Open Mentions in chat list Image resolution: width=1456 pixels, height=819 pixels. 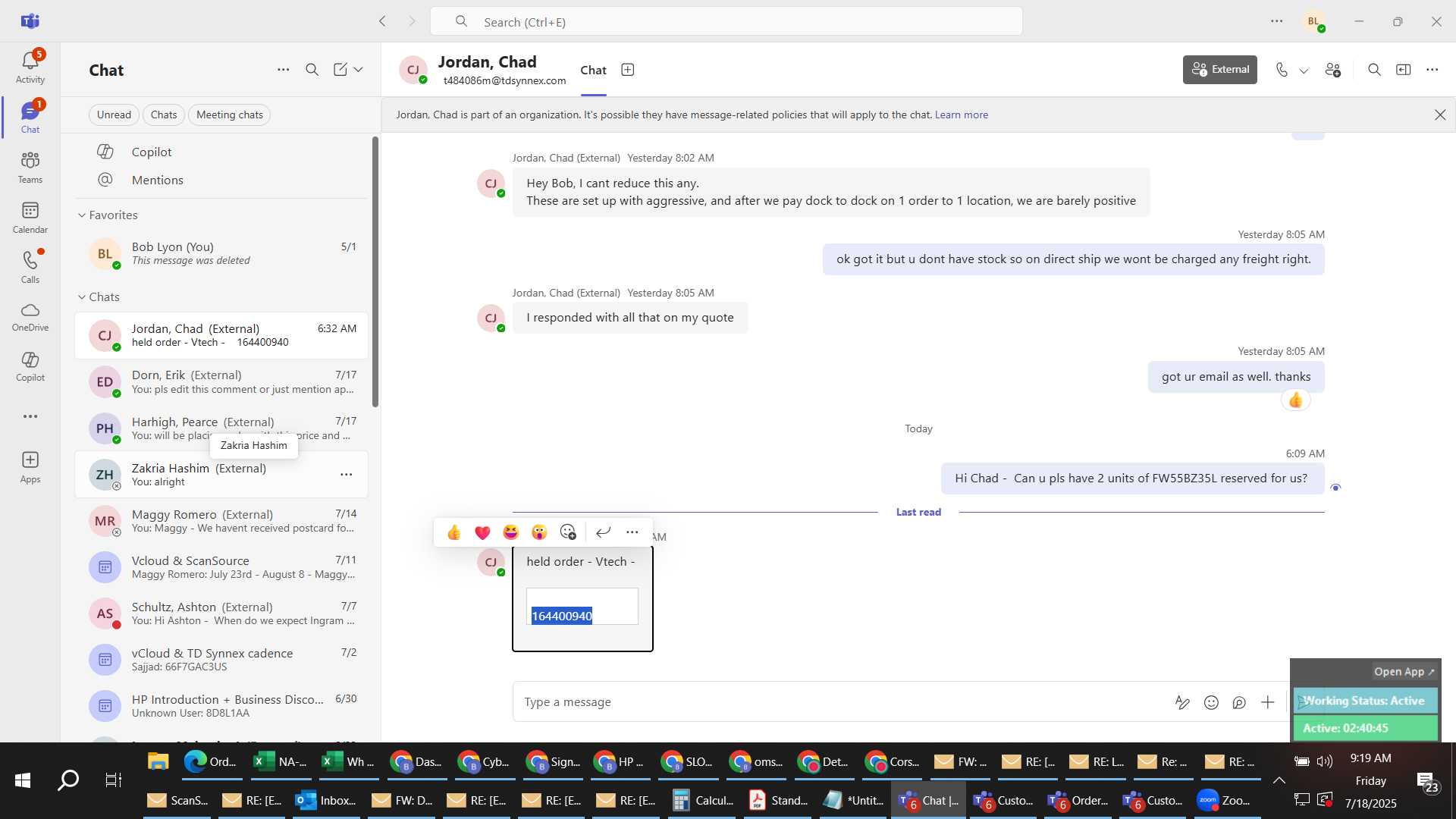[x=221, y=180]
